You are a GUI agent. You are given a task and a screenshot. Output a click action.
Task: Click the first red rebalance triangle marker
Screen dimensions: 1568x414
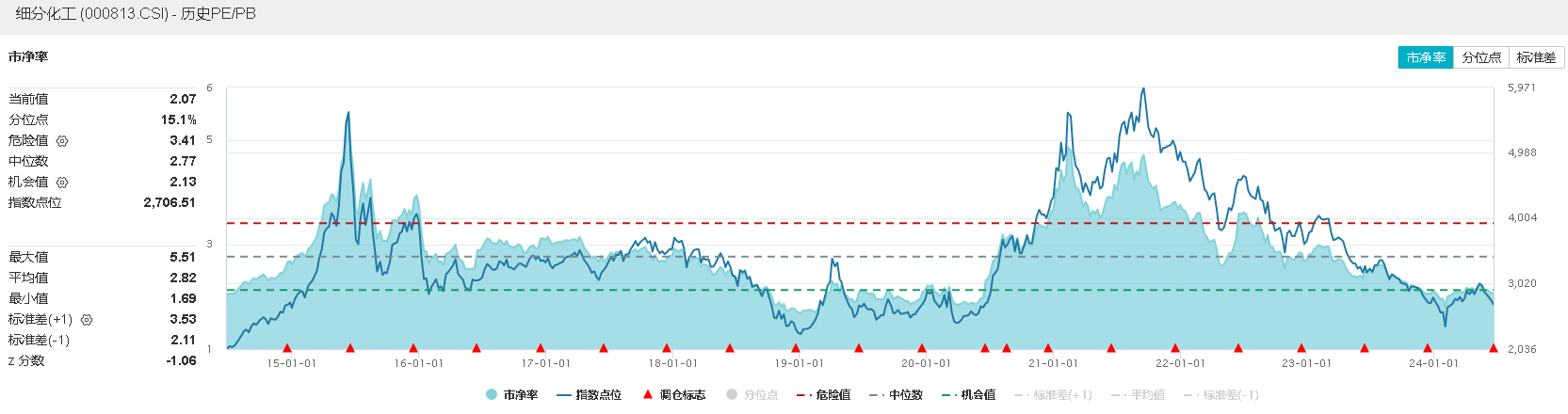pyautogui.click(x=287, y=348)
